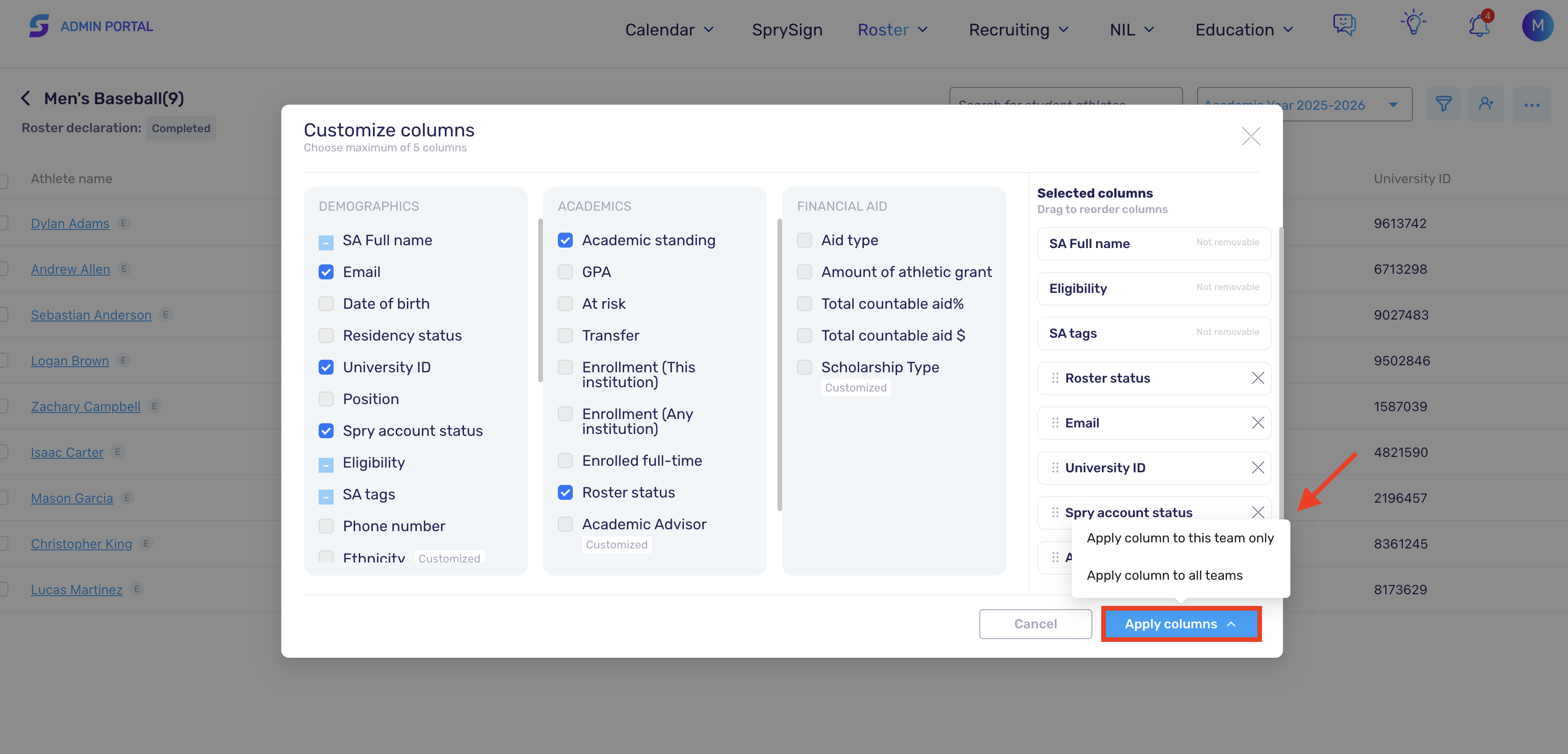Open the feedback chat icon
Viewport: 1568px width, 754px height.
tap(1344, 25)
